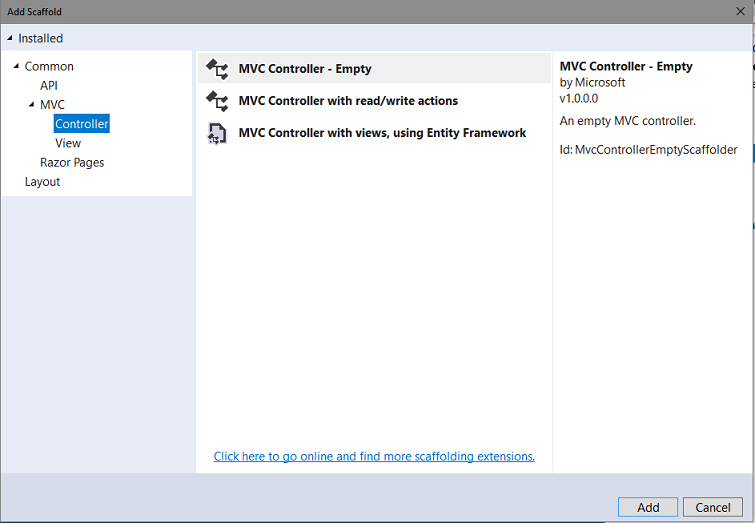Collapse the Common tree node arrow
755x523 pixels.
tap(16, 66)
